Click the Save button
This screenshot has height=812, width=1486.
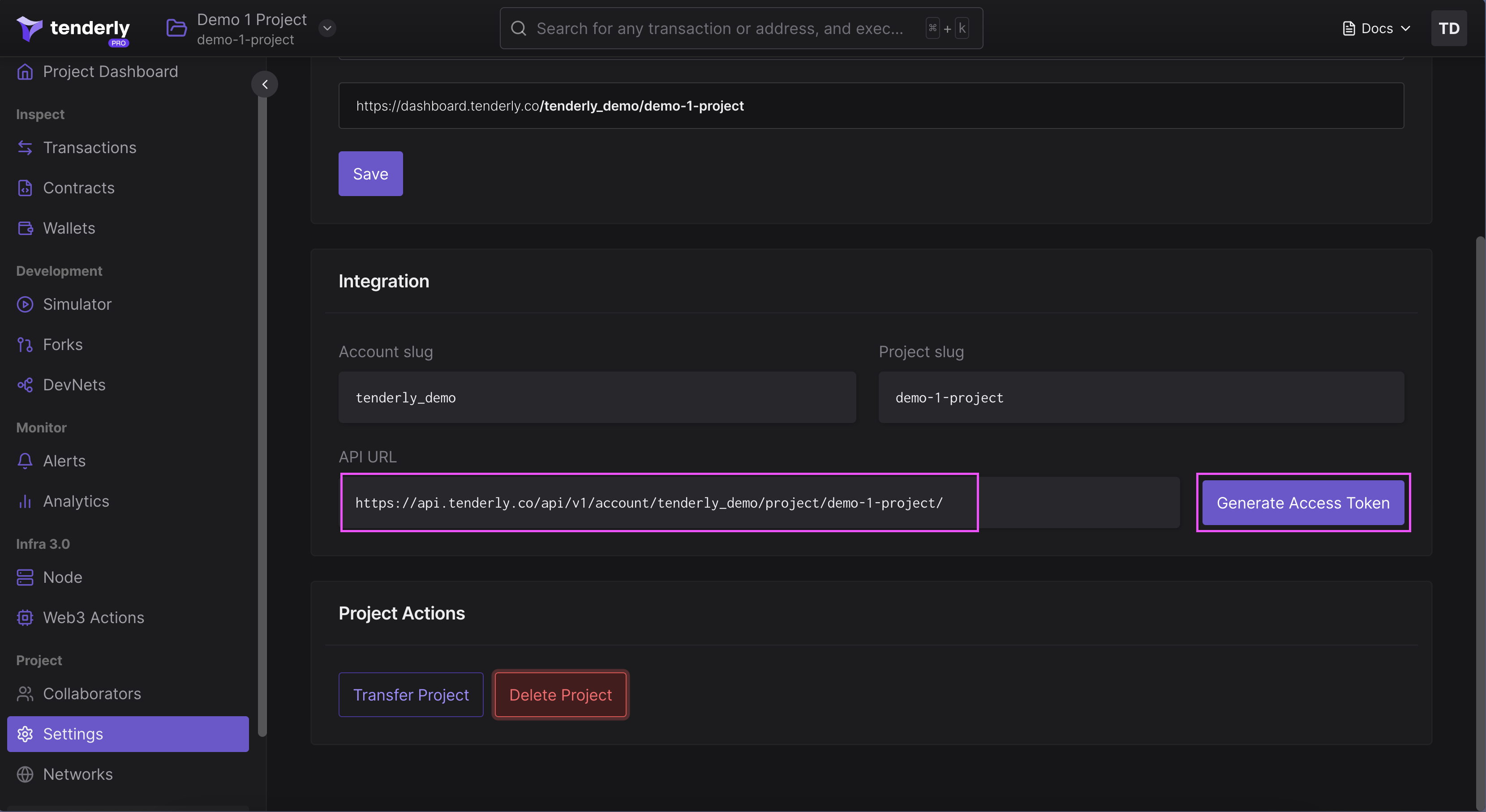pos(370,174)
